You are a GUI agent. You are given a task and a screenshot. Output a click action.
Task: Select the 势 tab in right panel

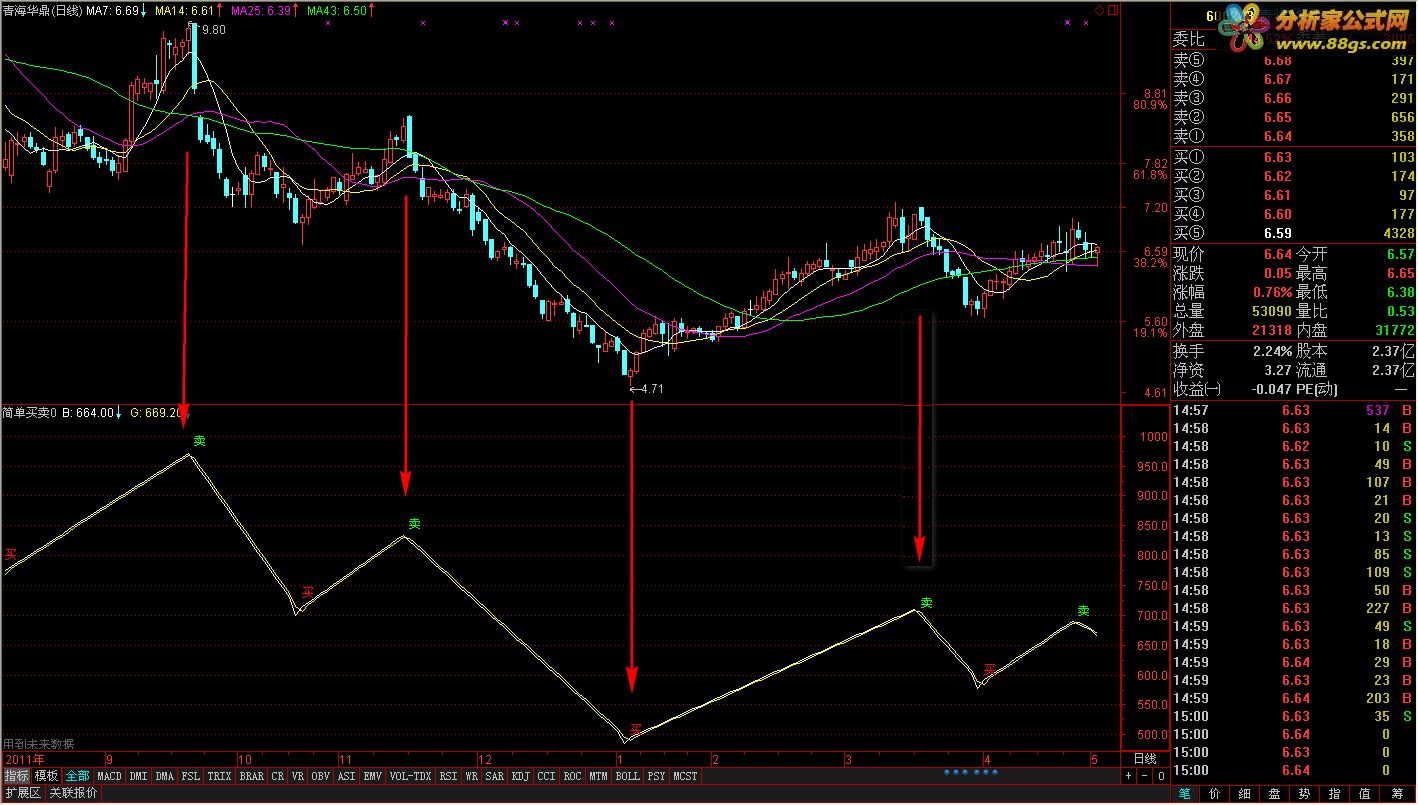point(1305,794)
